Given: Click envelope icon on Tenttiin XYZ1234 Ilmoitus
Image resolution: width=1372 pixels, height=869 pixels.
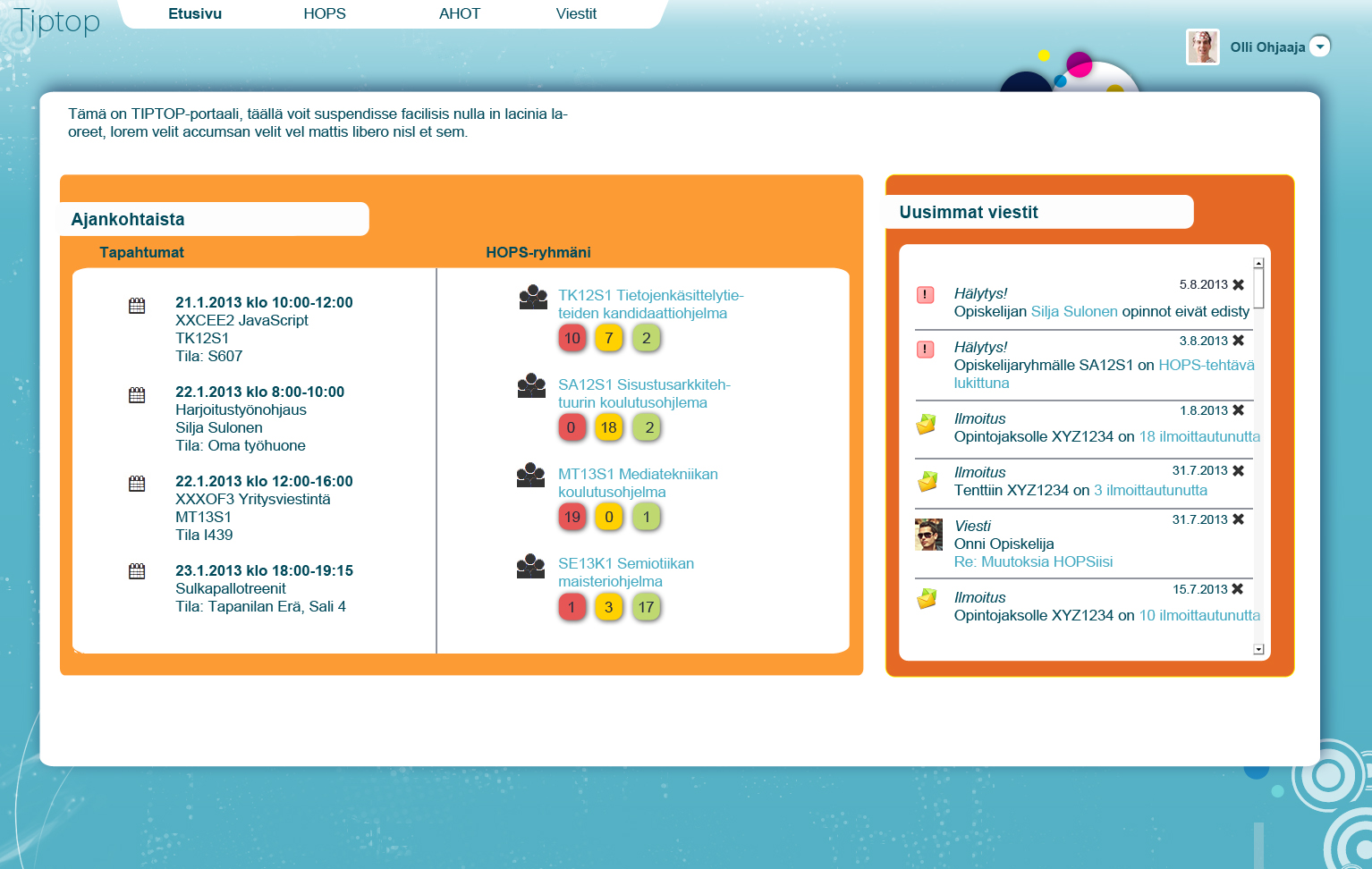Looking at the screenshot, I should pos(927,481).
